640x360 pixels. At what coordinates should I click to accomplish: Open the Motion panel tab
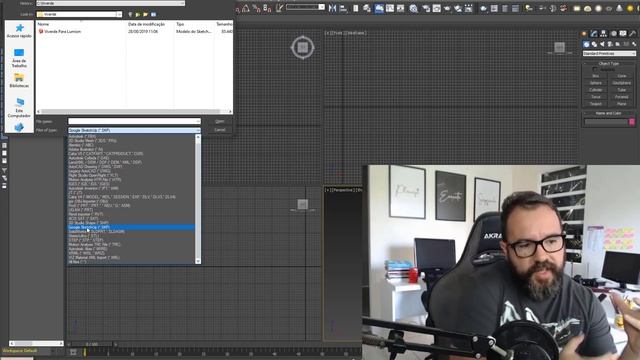pos(613,34)
